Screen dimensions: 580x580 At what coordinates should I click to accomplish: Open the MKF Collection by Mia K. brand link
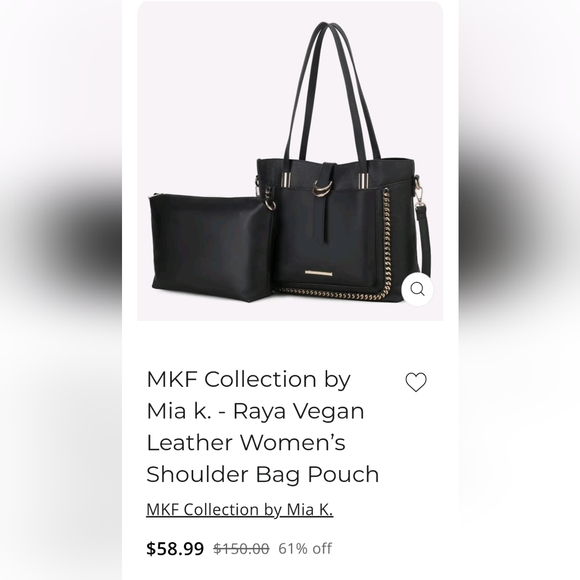240,509
